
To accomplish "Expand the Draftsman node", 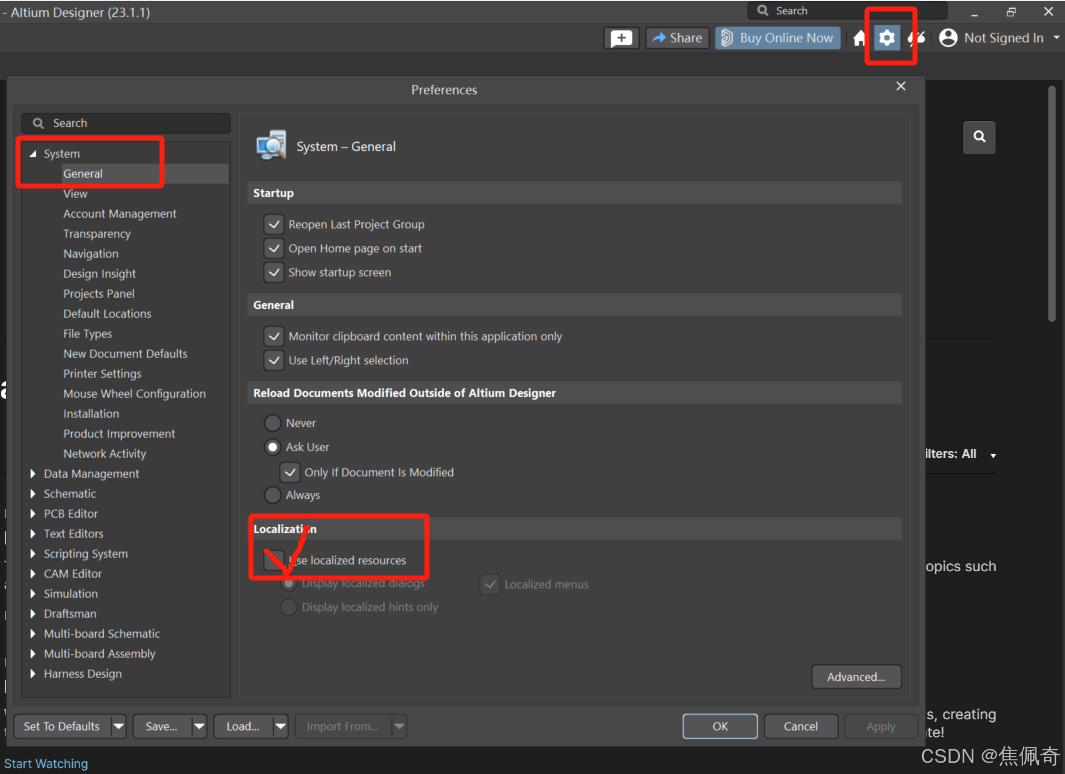I will point(33,614).
